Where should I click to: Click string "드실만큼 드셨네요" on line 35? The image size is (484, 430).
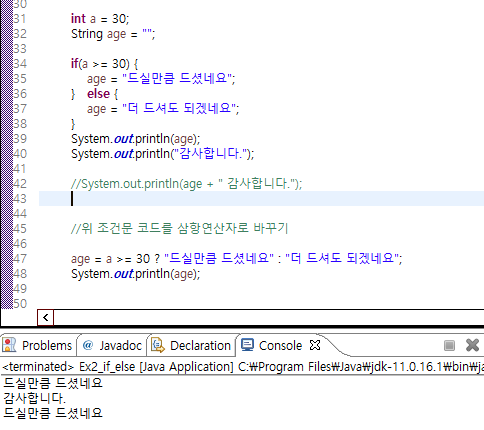coord(177,79)
